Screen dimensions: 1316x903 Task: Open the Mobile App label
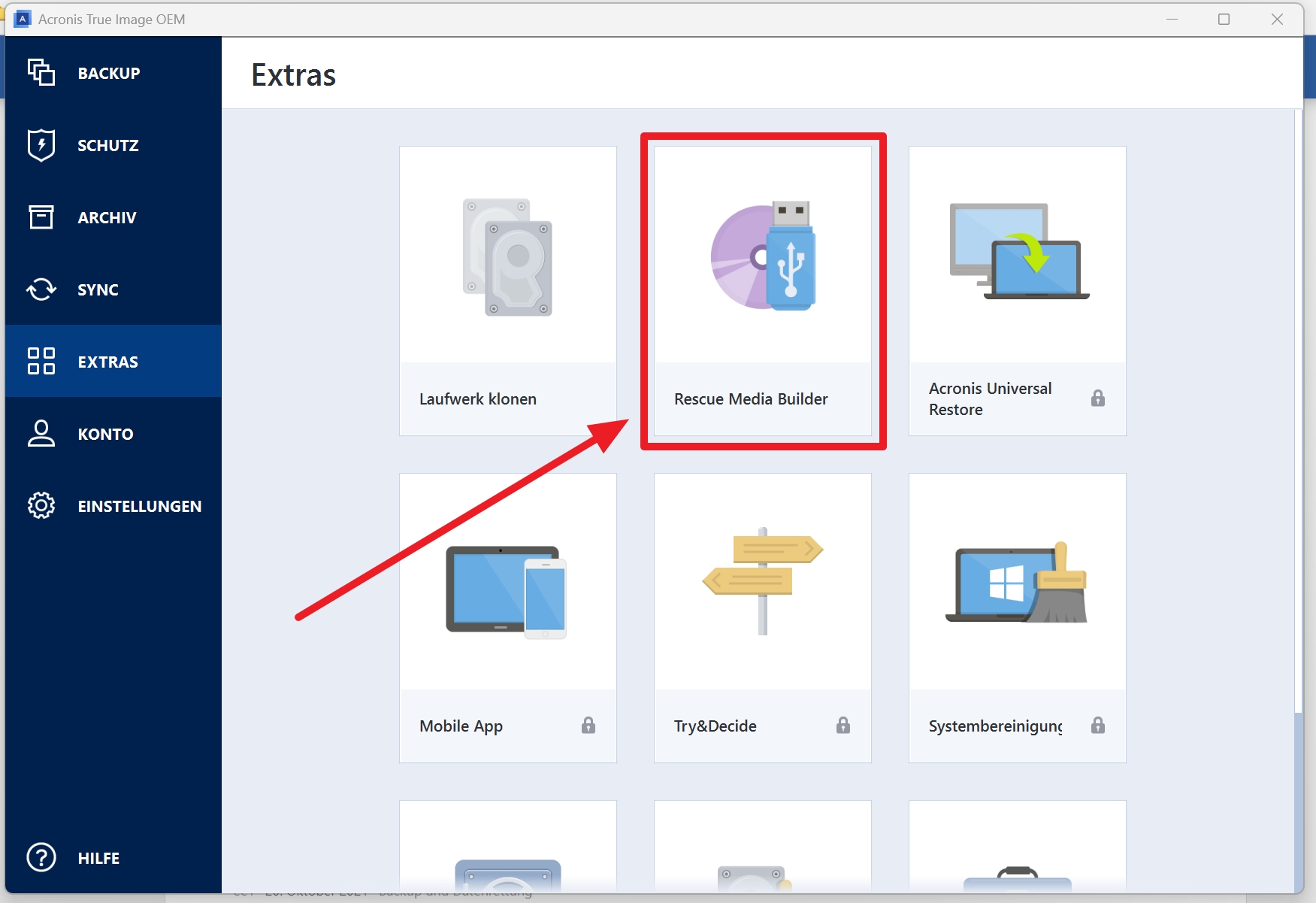point(461,726)
